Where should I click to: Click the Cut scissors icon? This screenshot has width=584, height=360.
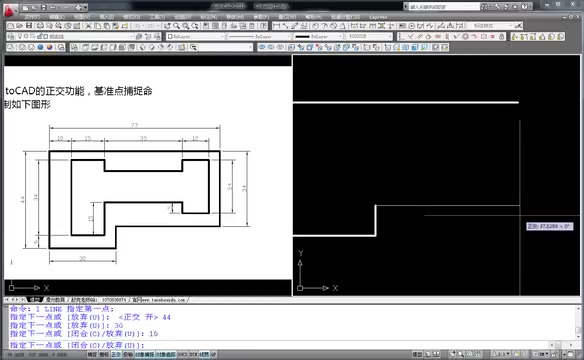point(88,26)
